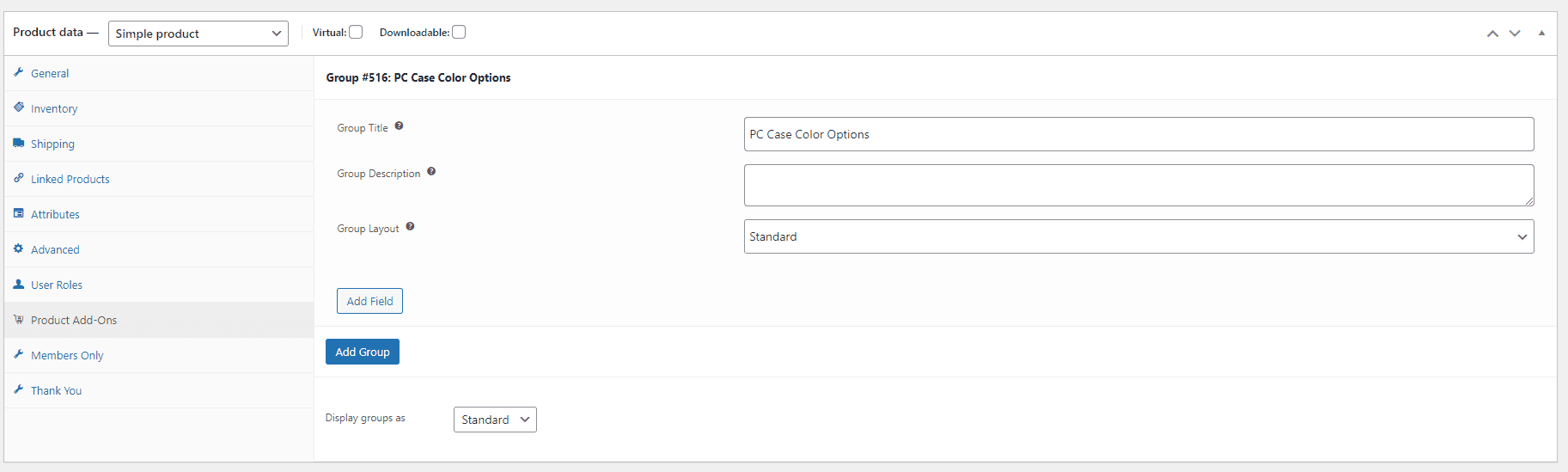Image resolution: width=1568 pixels, height=472 pixels.
Task: Click the Group Description help icon
Action: (431, 171)
